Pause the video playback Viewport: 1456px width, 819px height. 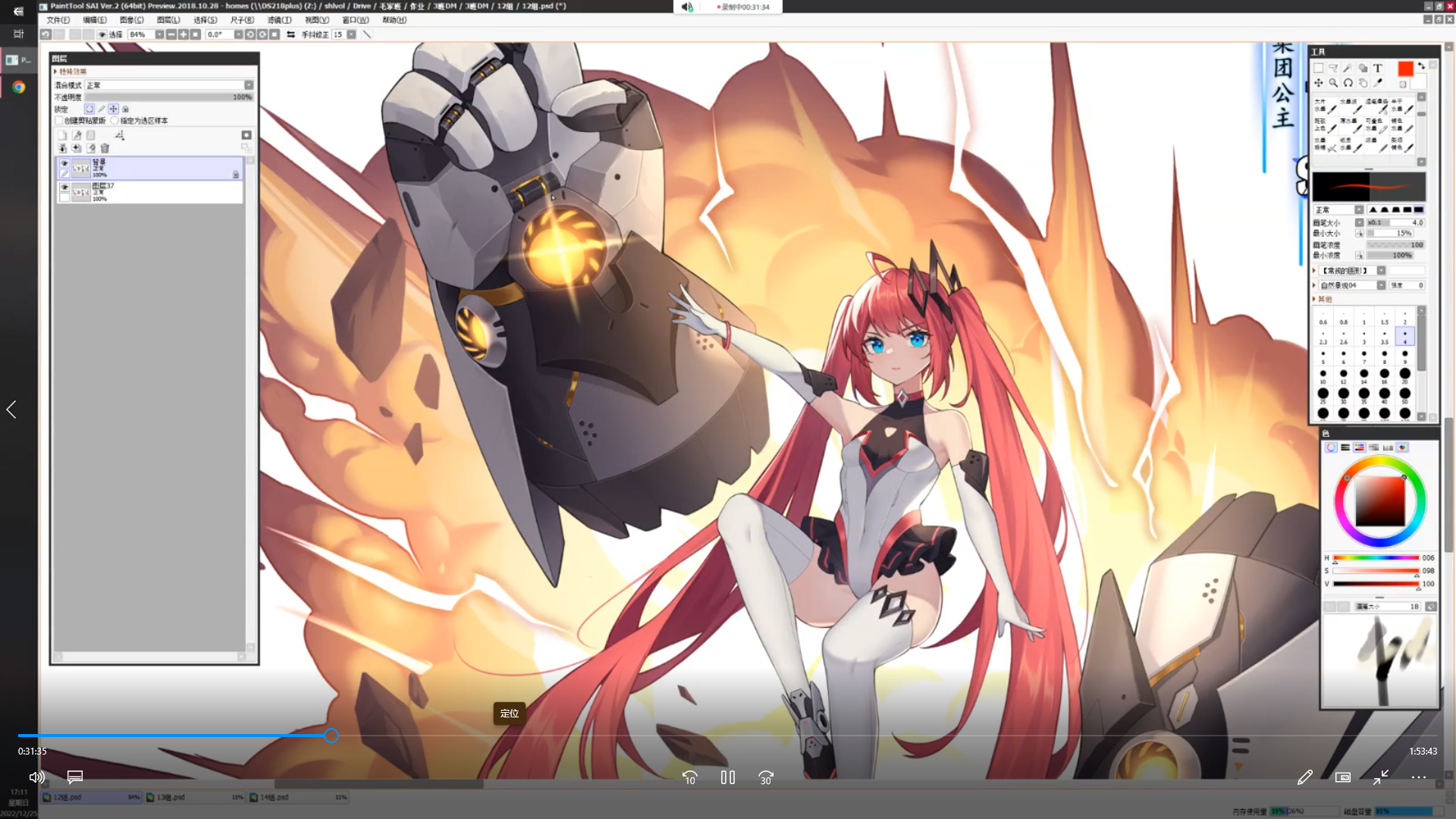pos(728,777)
